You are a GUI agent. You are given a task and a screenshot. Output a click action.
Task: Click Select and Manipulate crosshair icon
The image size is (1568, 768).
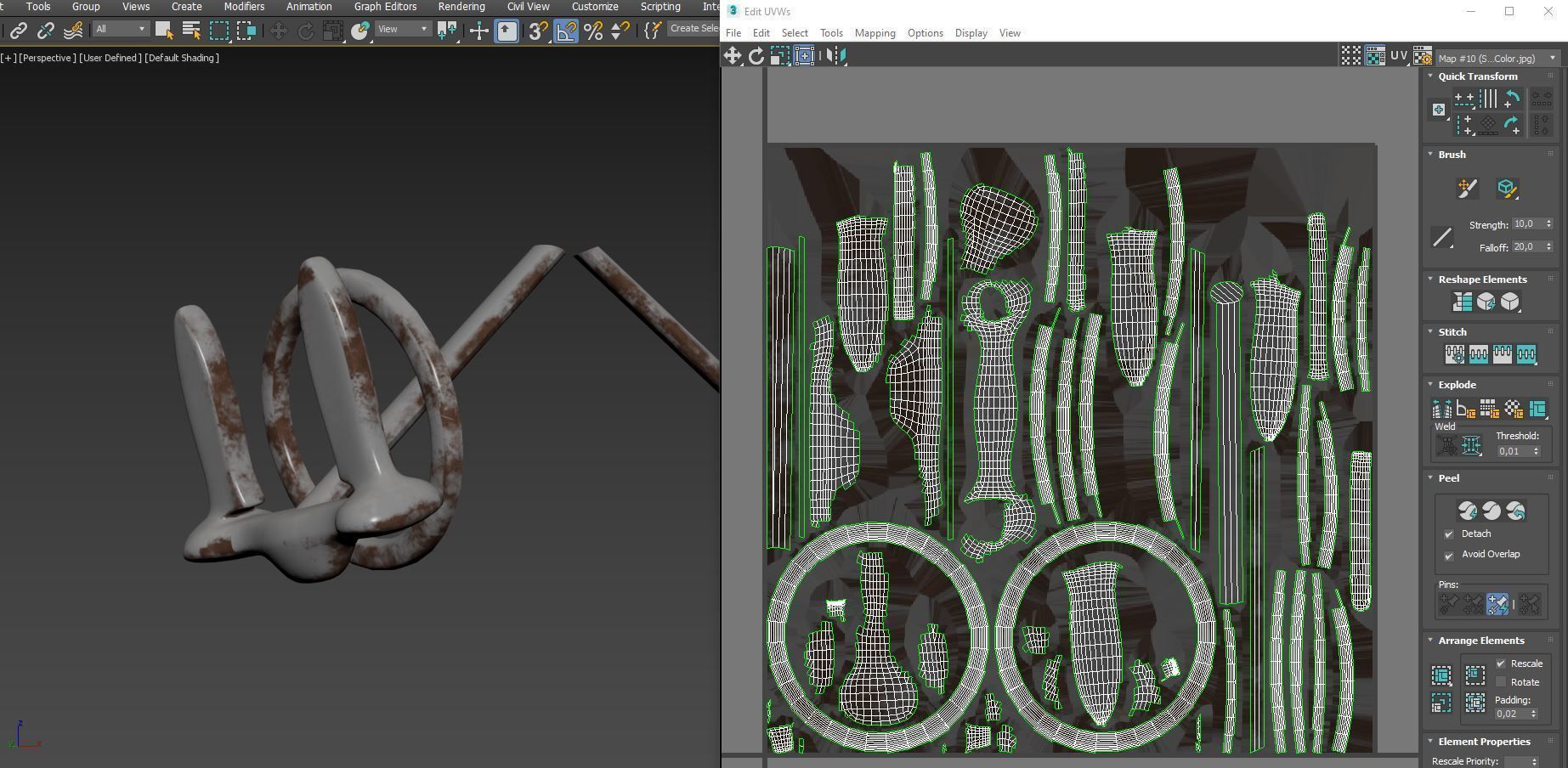point(478,31)
